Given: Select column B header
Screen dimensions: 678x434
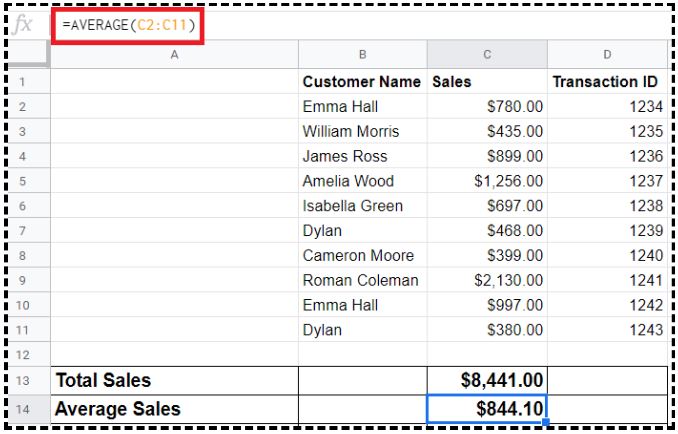Looking at the screenshot, I should pyautogui.click(x=362, y=55).
